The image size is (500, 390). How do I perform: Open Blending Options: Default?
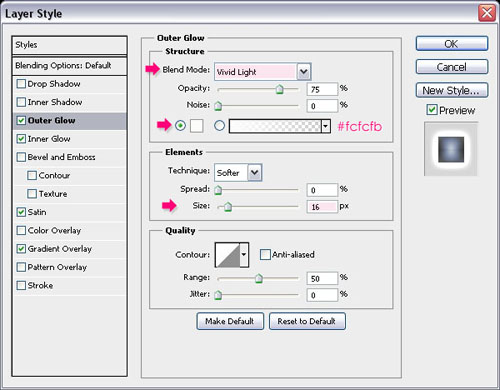70,66
